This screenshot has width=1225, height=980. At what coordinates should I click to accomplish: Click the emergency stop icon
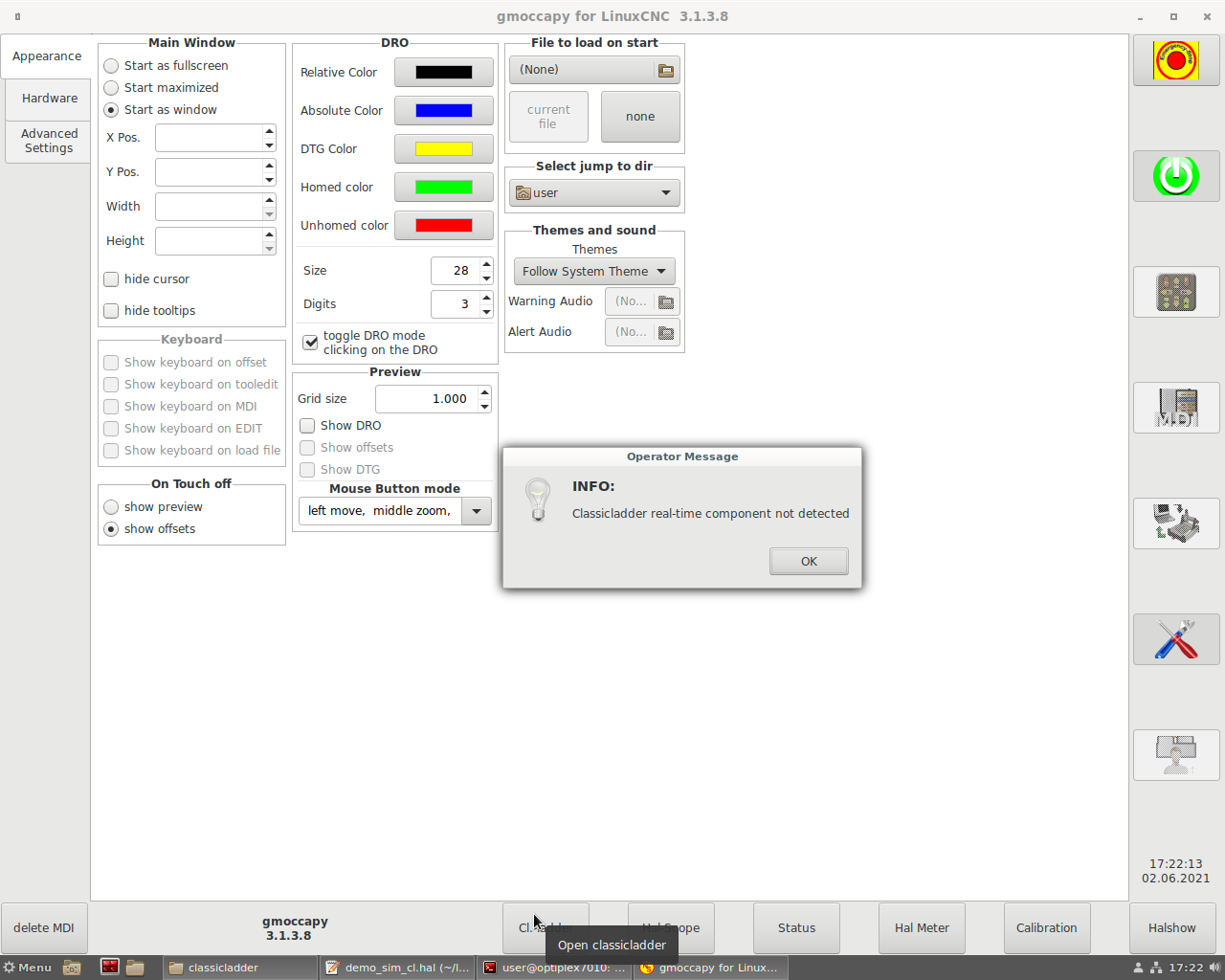point(1176,60)
